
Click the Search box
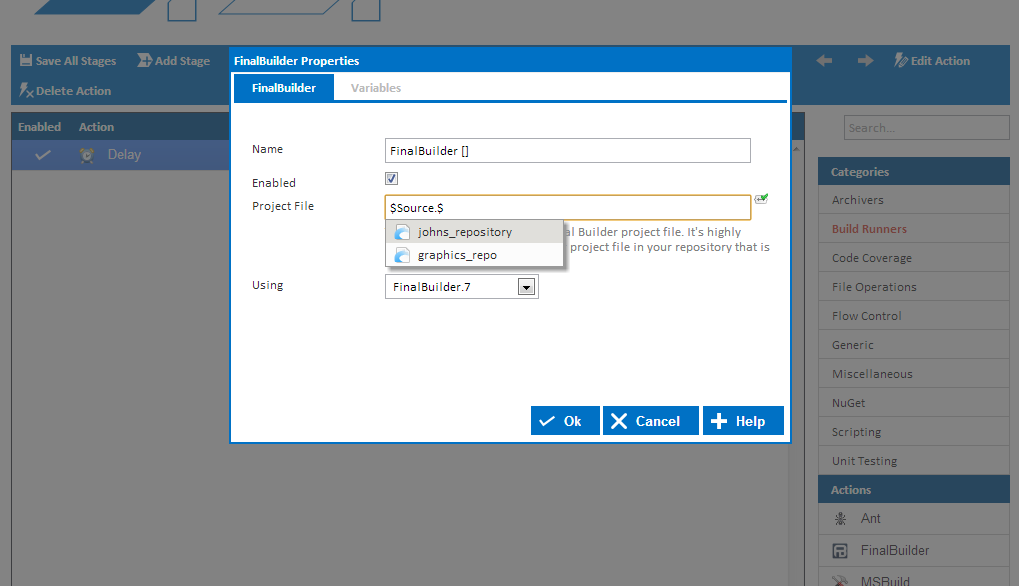pyautogui.click(x=926, y=128)
